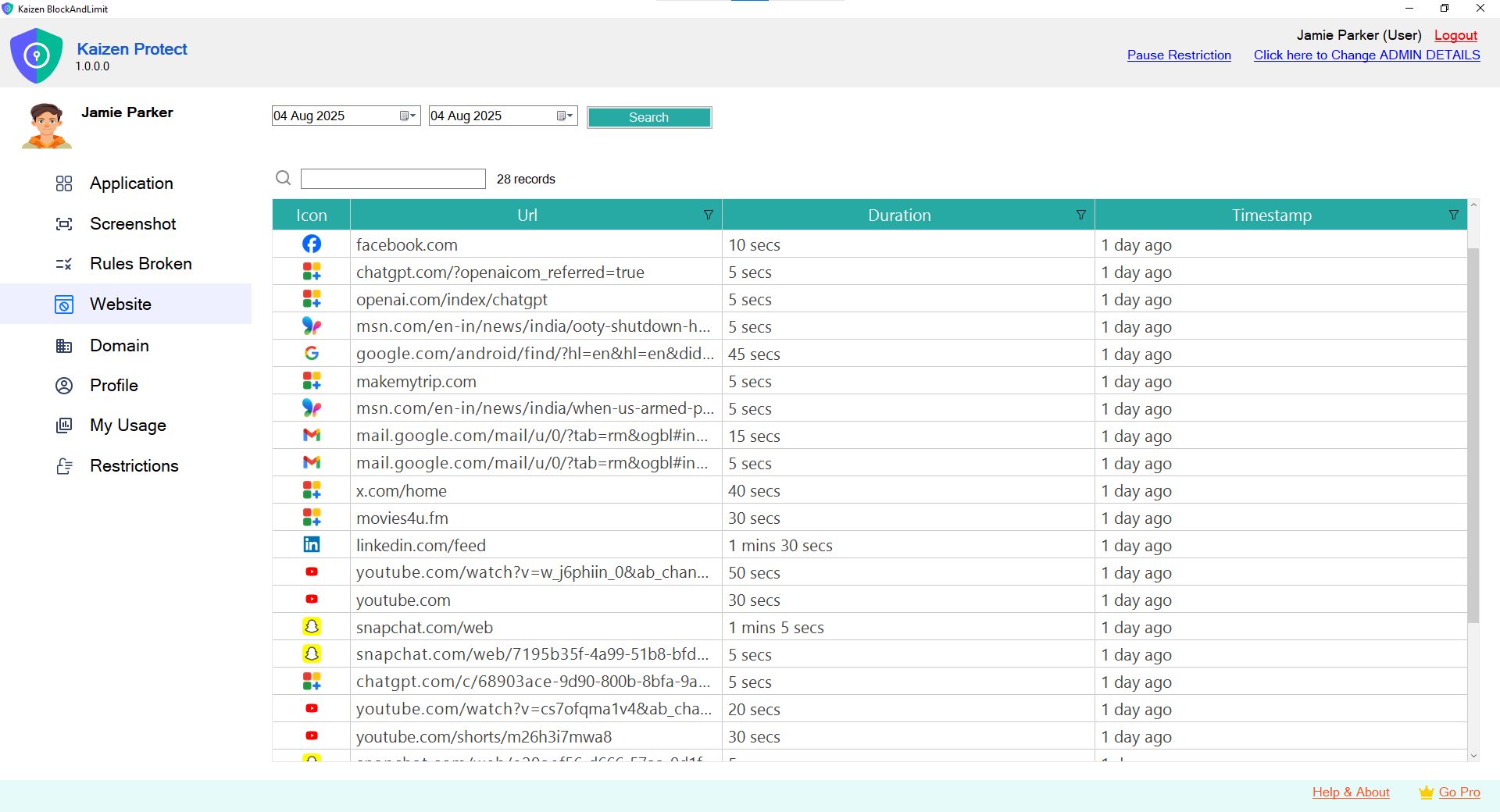This screenshot has height=812, width=1500.
Task: Click the Domain sidebar building icon
Action: pyautogui.click(x=64, y=346)
